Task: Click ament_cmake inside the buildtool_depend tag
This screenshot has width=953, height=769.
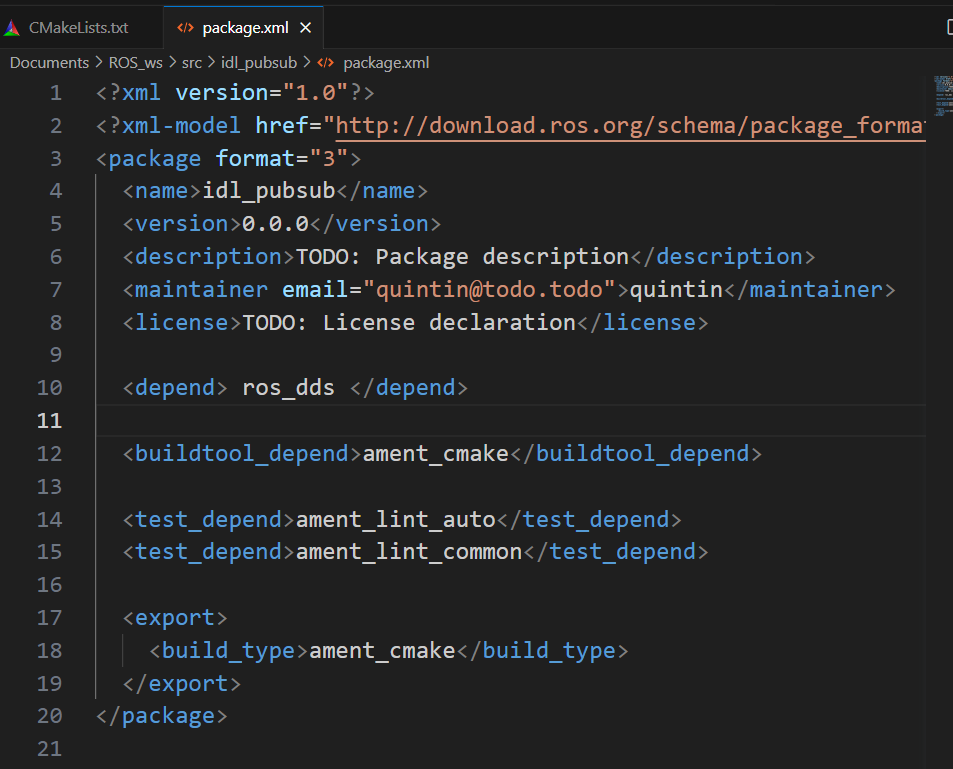Action: click(x=436, y=454)
